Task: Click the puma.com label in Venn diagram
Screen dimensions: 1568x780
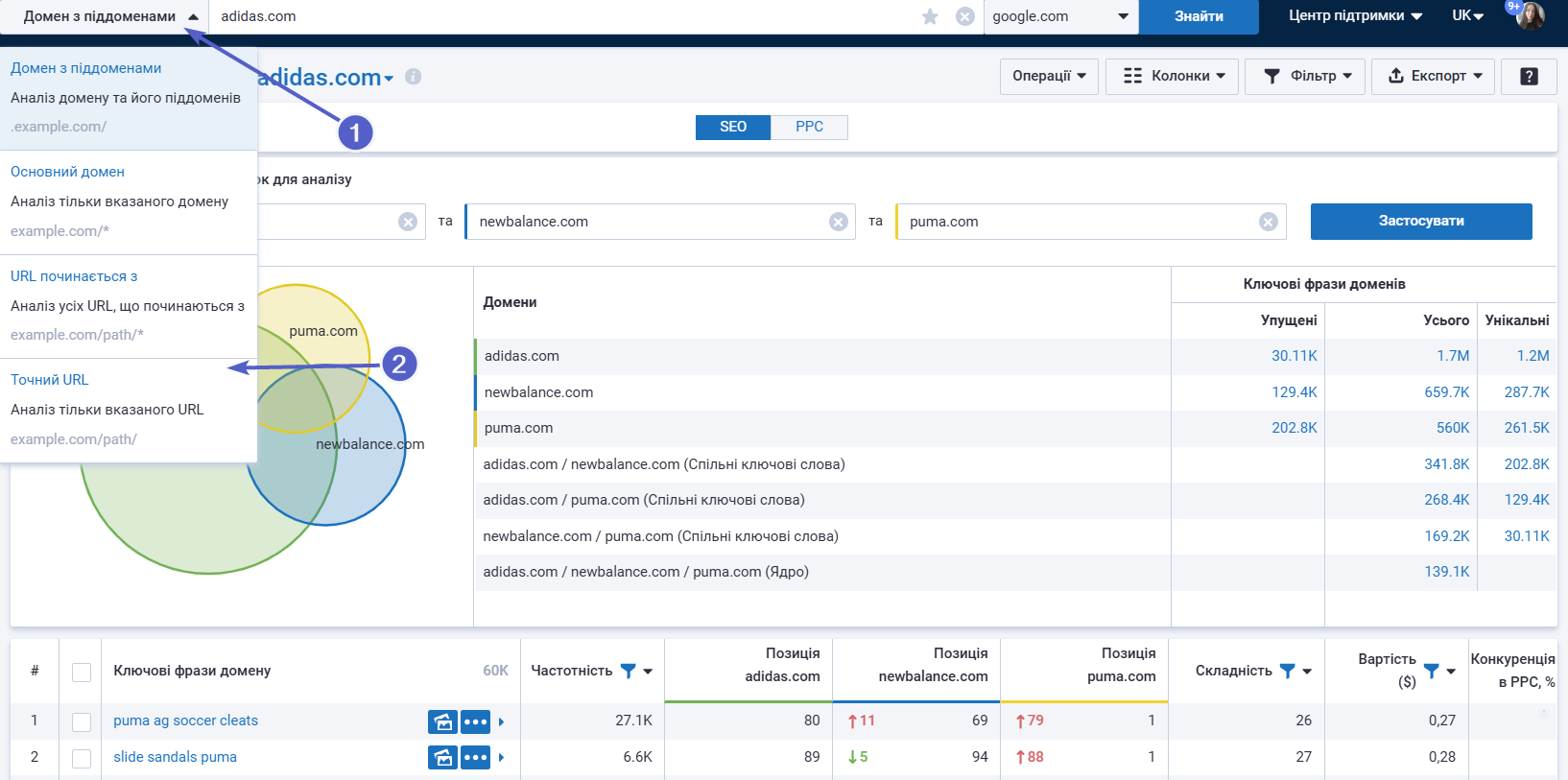Action: (x=323, y=331)
